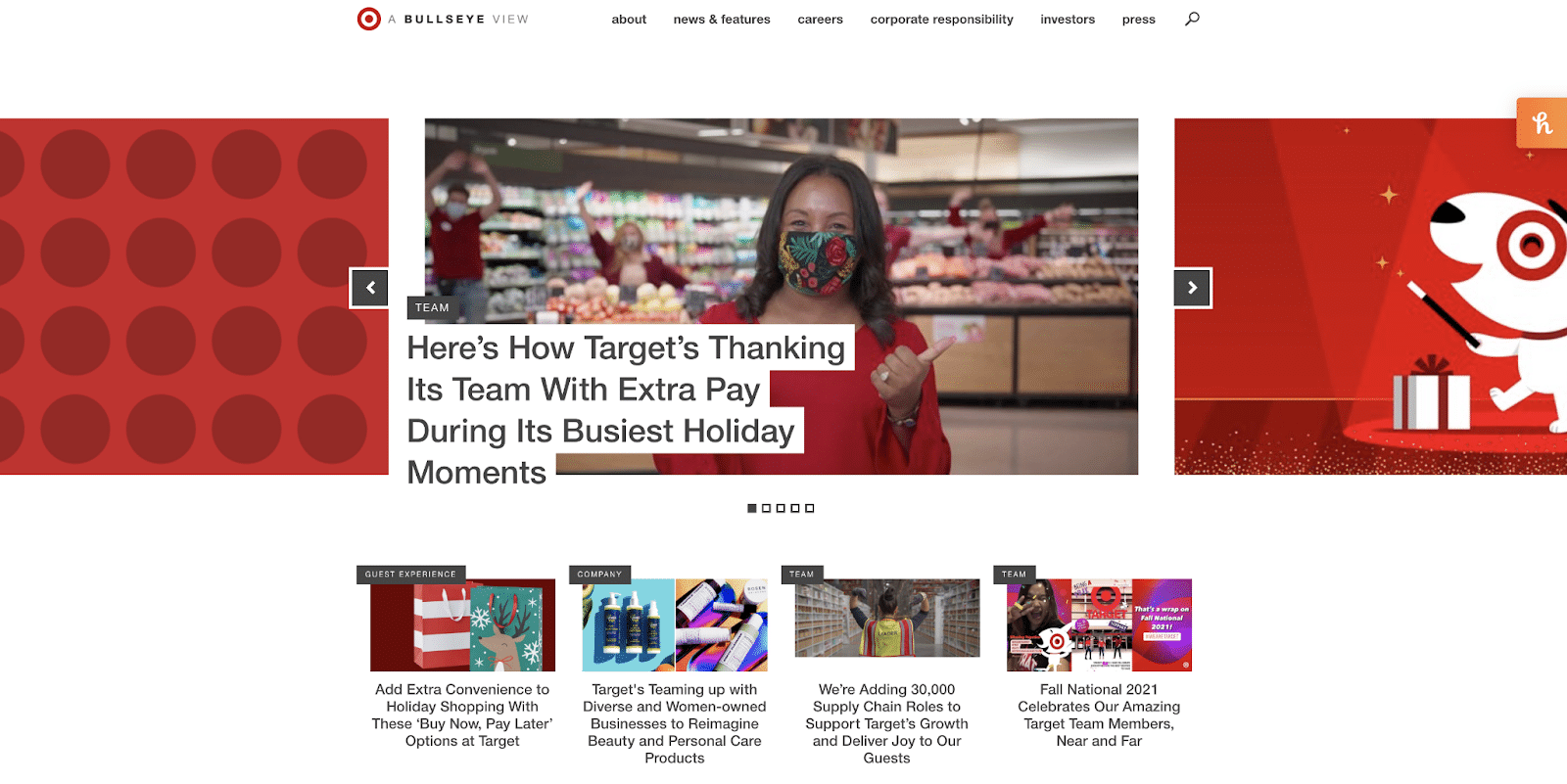This screenshot has width=1567, height=784.
Task: Open the investors menu
Action: click(1068, 20)
